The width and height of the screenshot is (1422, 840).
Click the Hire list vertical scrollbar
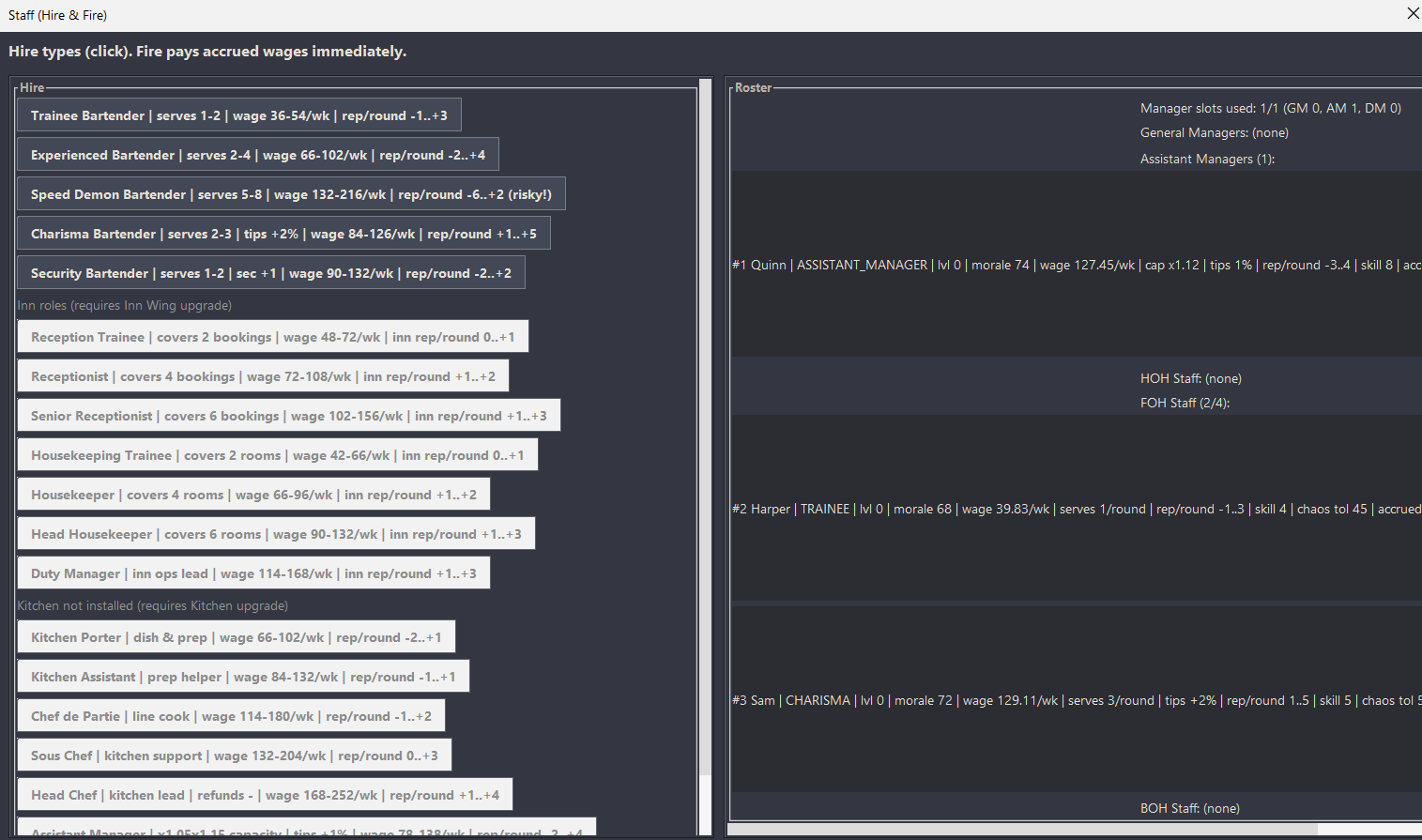pos(705,456)
